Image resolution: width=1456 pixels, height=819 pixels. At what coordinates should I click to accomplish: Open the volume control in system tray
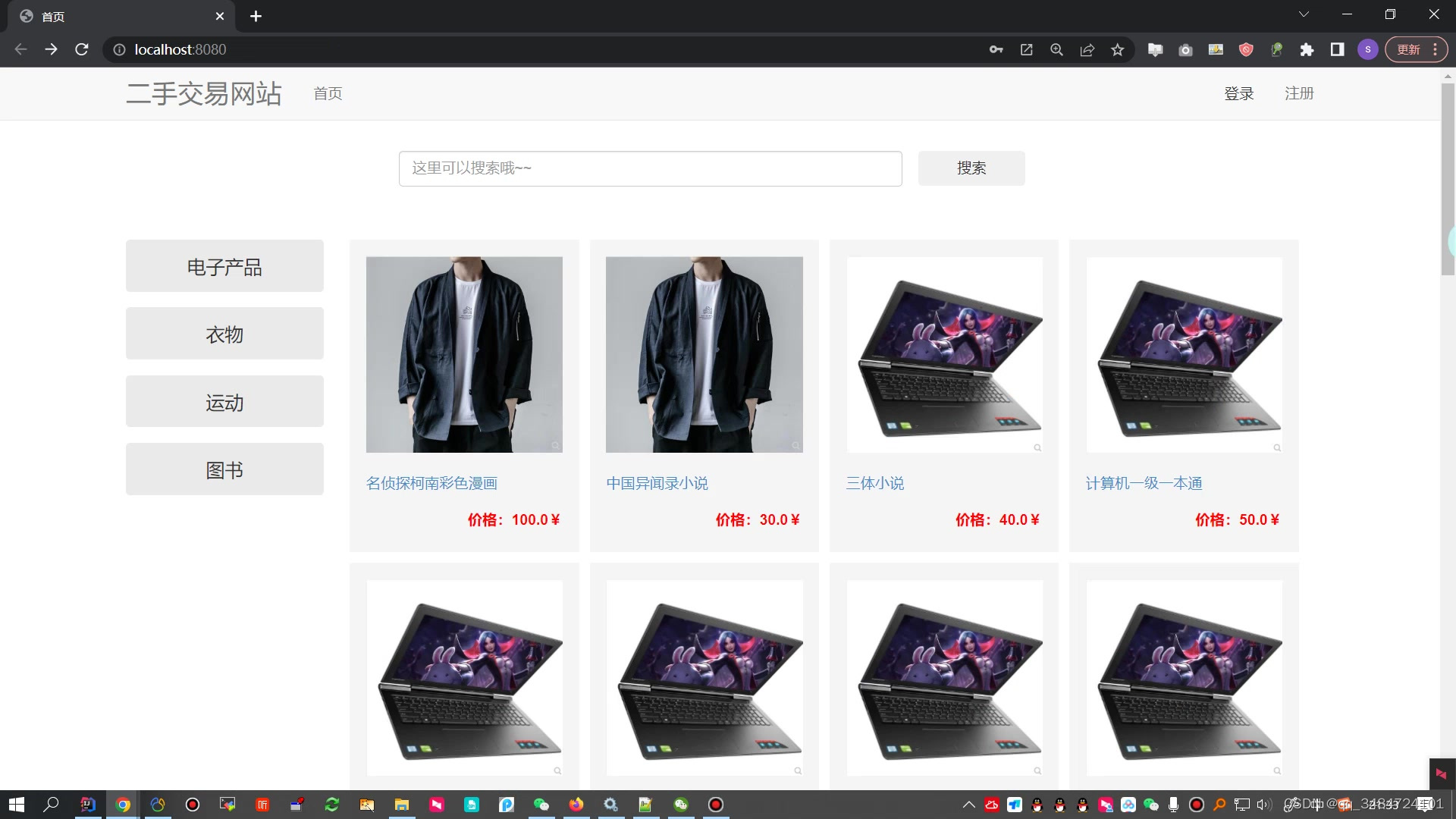point(1263,805)
